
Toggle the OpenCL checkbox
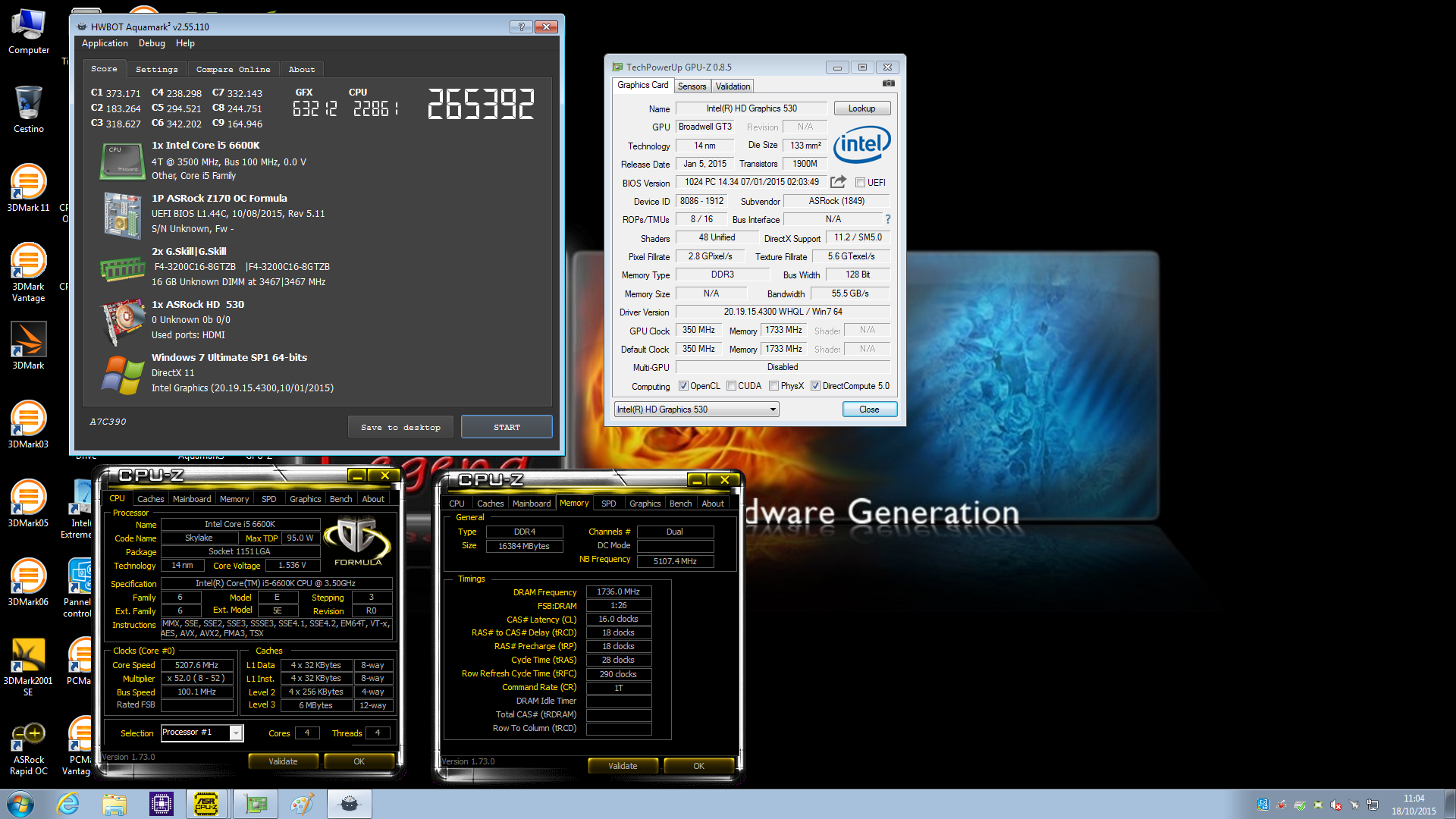pos(683,386)
